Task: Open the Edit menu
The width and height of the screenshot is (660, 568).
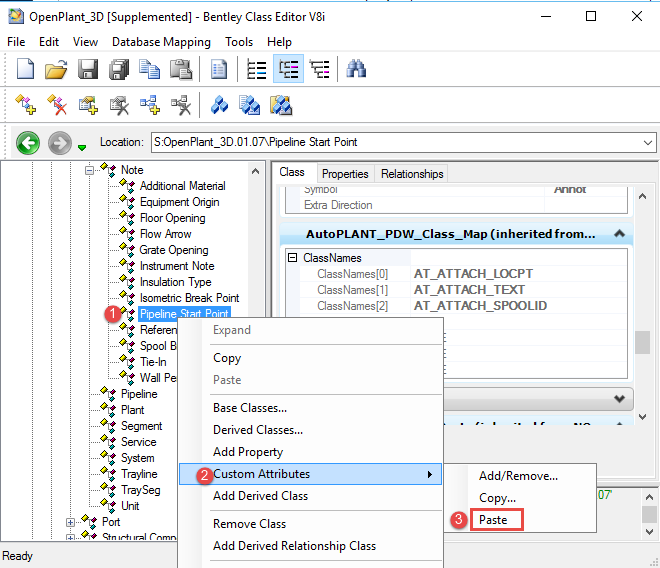Action: 49,42
